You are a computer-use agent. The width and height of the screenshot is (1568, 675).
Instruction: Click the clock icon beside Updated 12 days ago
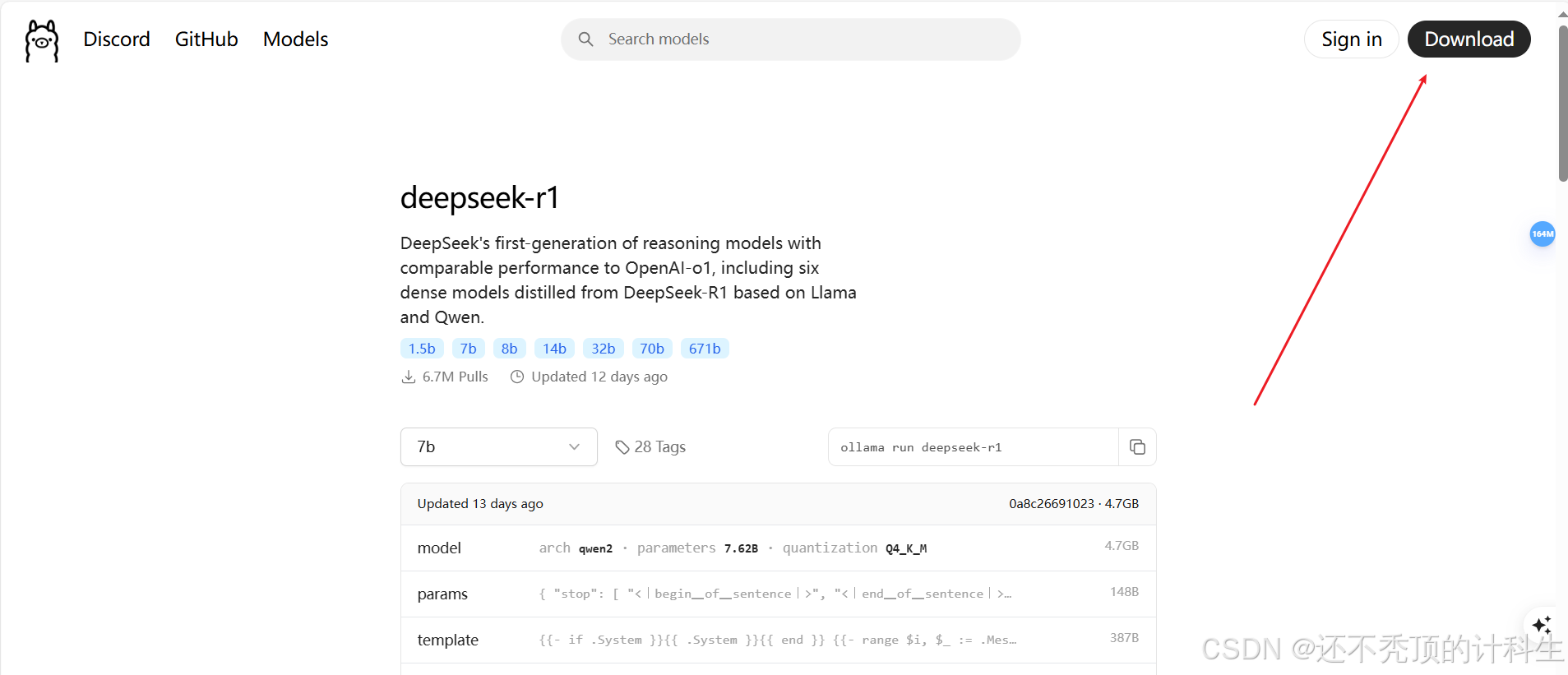click(517, 377)
